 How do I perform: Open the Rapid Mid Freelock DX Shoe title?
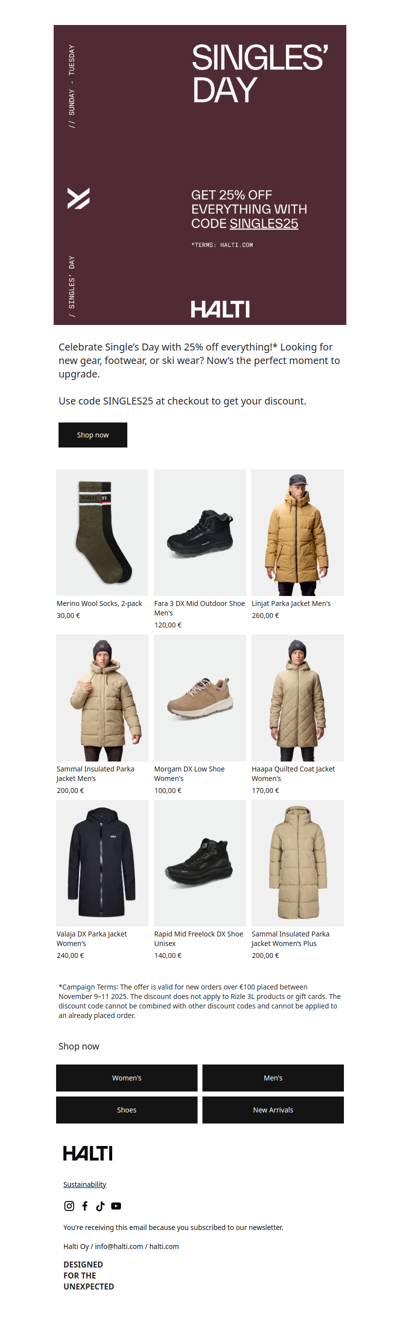[x=199, y=939]
